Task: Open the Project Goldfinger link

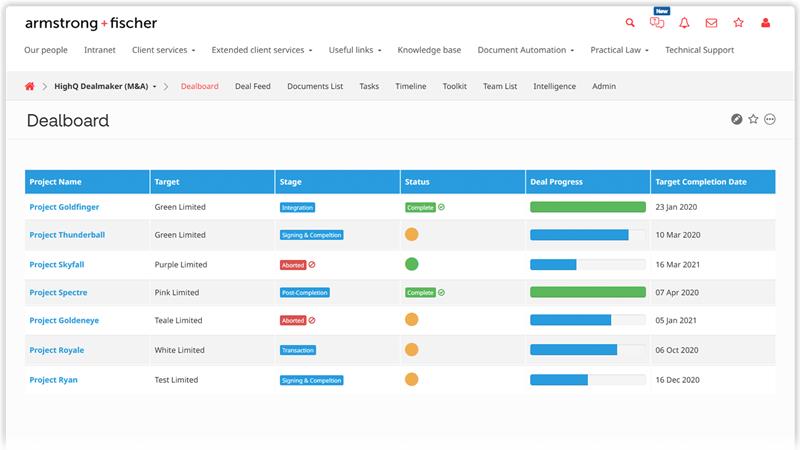Action: pyautogui.click(x=64, y=207)
